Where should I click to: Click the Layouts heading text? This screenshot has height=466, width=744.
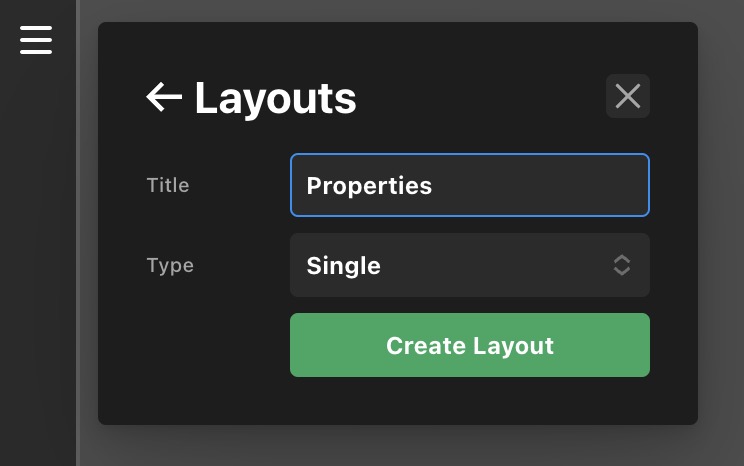(x=275, y=98)
